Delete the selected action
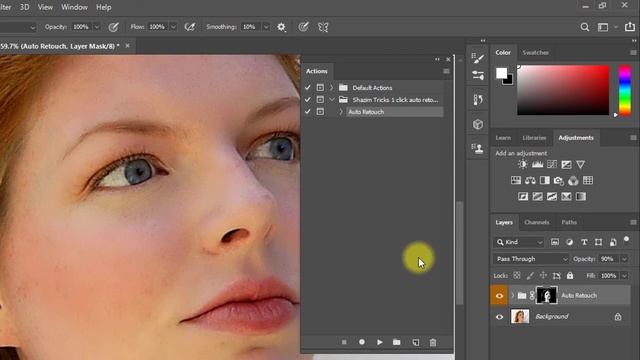The width and height of the screenshot is (640, 360). point(433,342)
